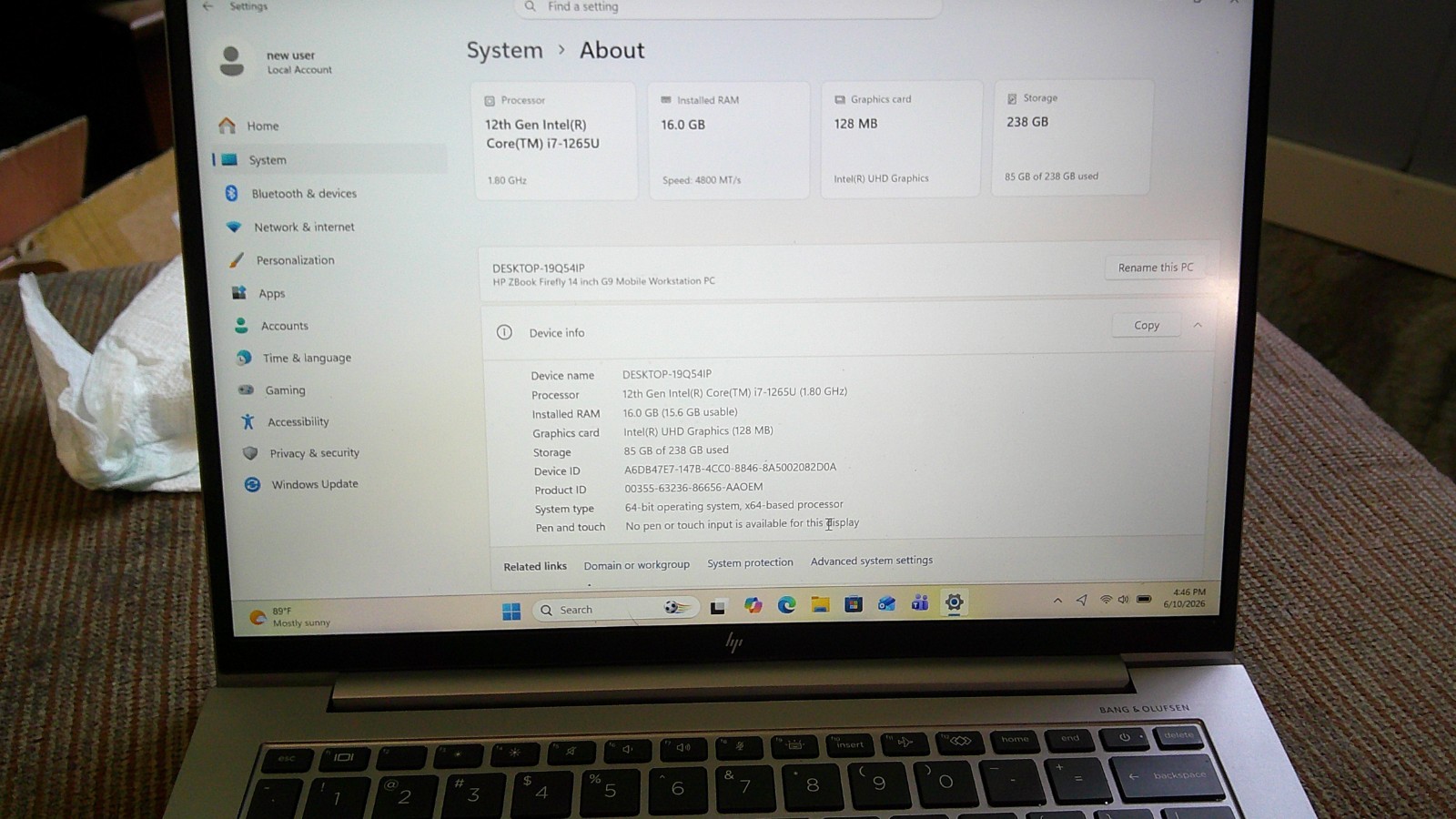Open Domain or workgroup link
1456x819 pixels.
pos(637,564)
